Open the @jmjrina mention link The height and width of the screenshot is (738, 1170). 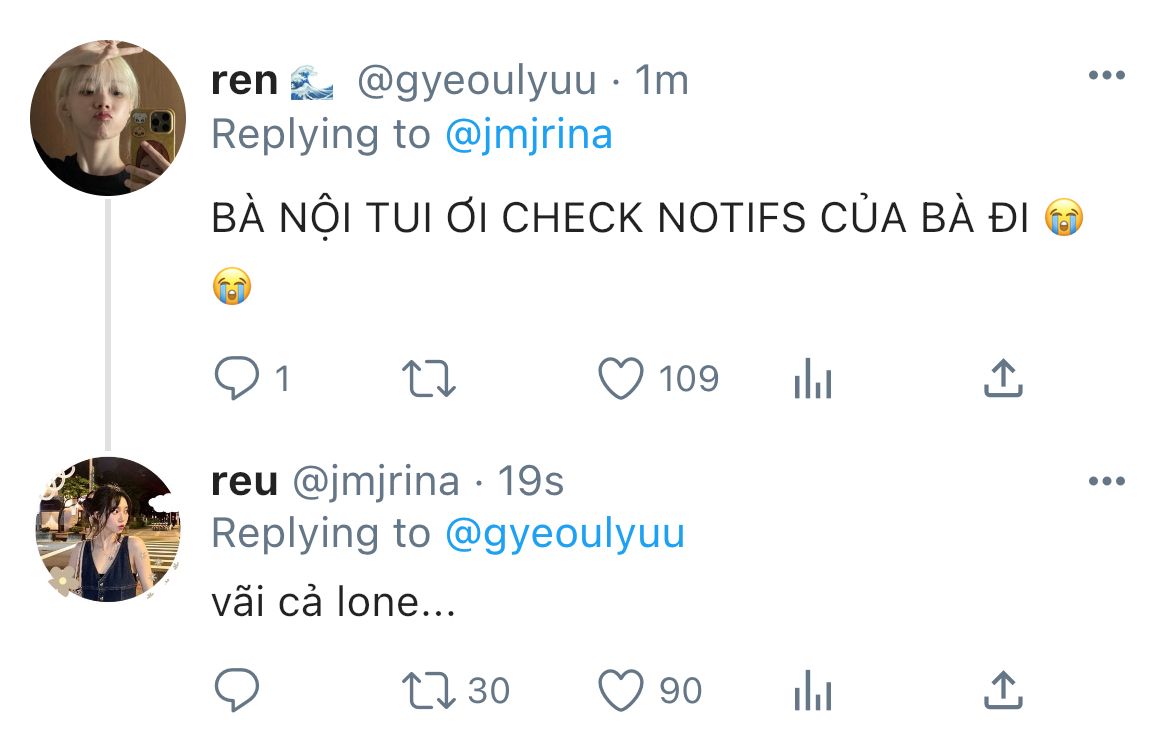point(529,135)
